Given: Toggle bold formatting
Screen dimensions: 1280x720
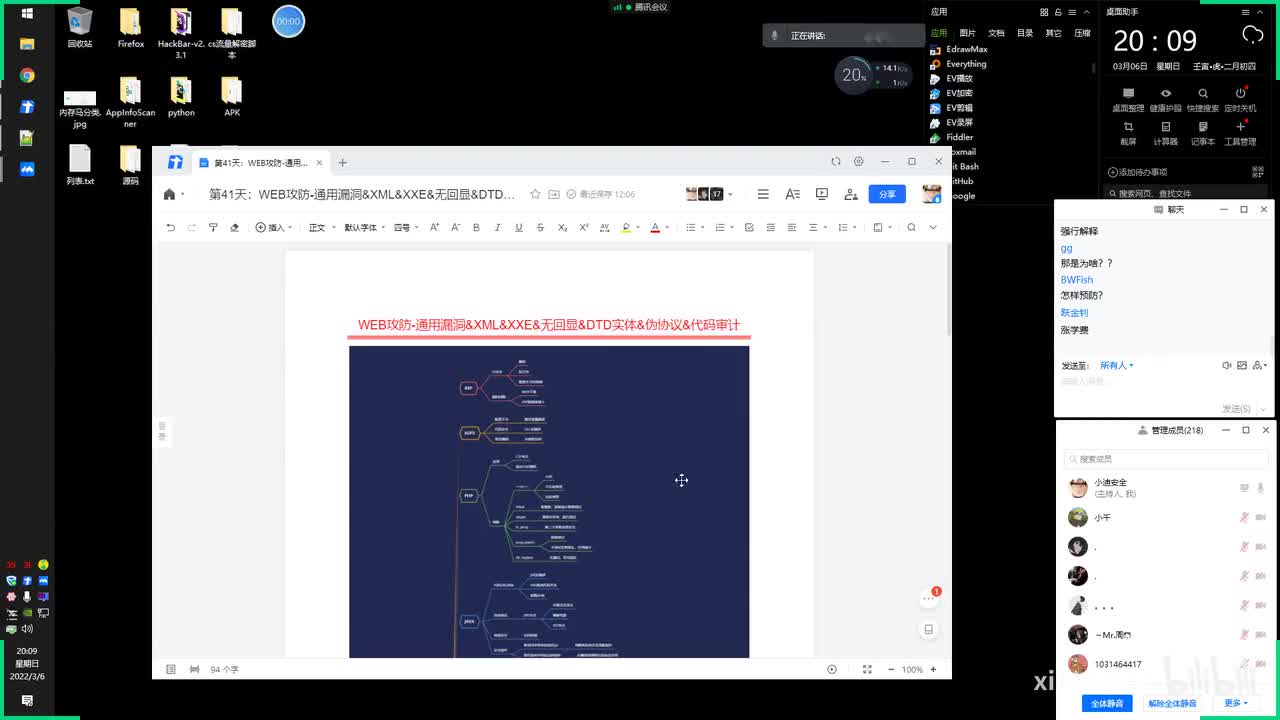Looking at the screenshot, I should 476,228.
